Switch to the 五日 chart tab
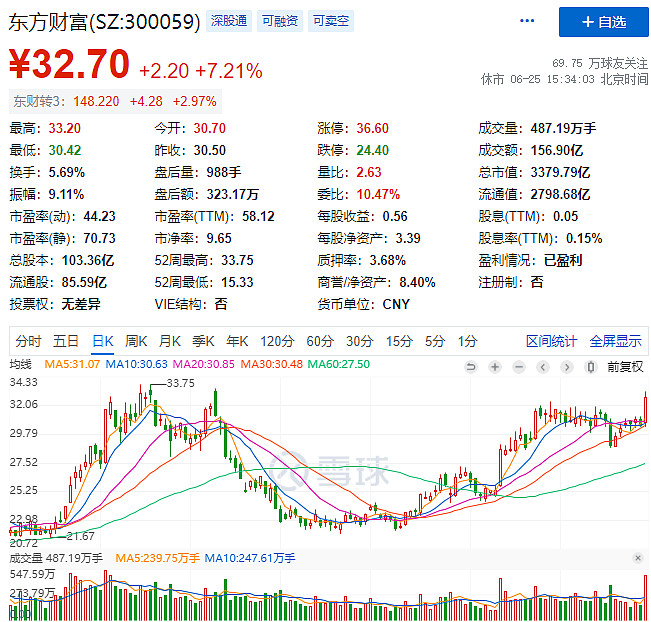This screenshot has height=622, width=651. (x=66, y=341)
